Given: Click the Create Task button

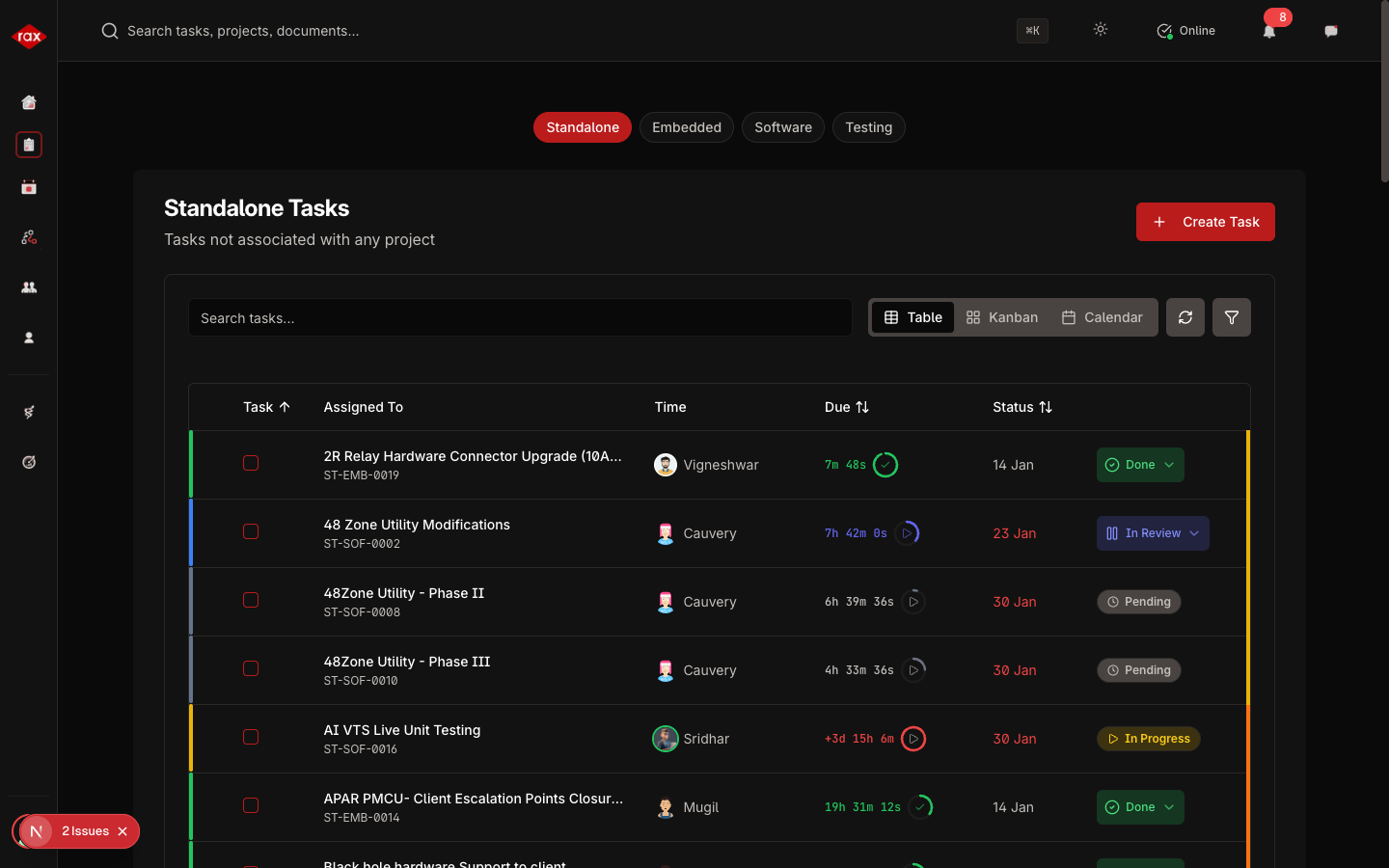Looking at the screenshot, I should pyautogui.click(x=1205, y=222).
